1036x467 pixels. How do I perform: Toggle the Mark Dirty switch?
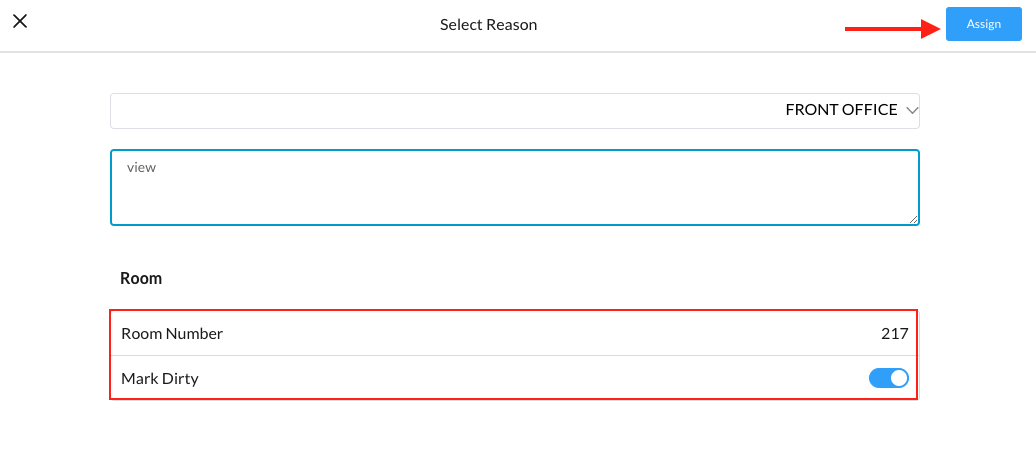888,378
